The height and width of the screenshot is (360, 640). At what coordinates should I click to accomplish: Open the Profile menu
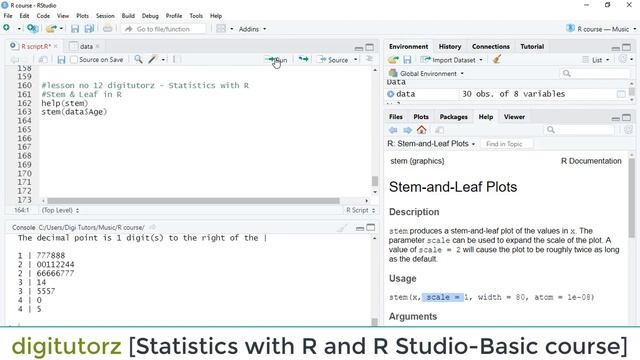(174, 16)
